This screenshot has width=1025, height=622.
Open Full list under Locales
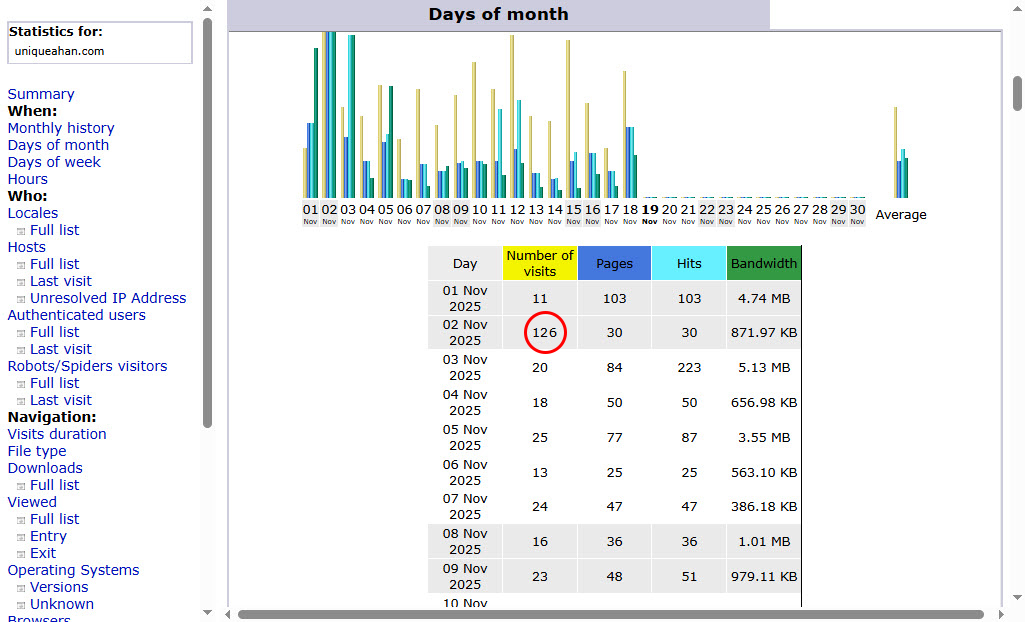(x=54, y=230)
